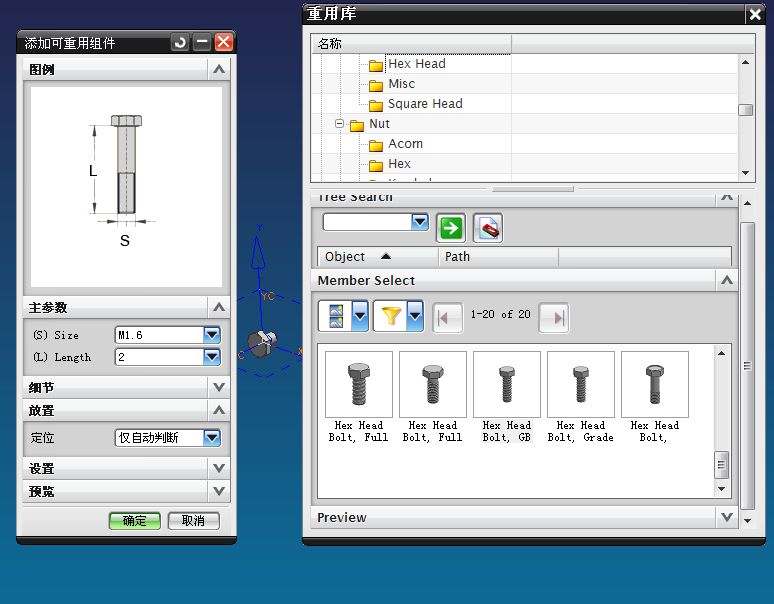The height and width of the screenshot is (604, 774).
Task: Collapse the 主参数 section
Action: (x=219, y=307)
